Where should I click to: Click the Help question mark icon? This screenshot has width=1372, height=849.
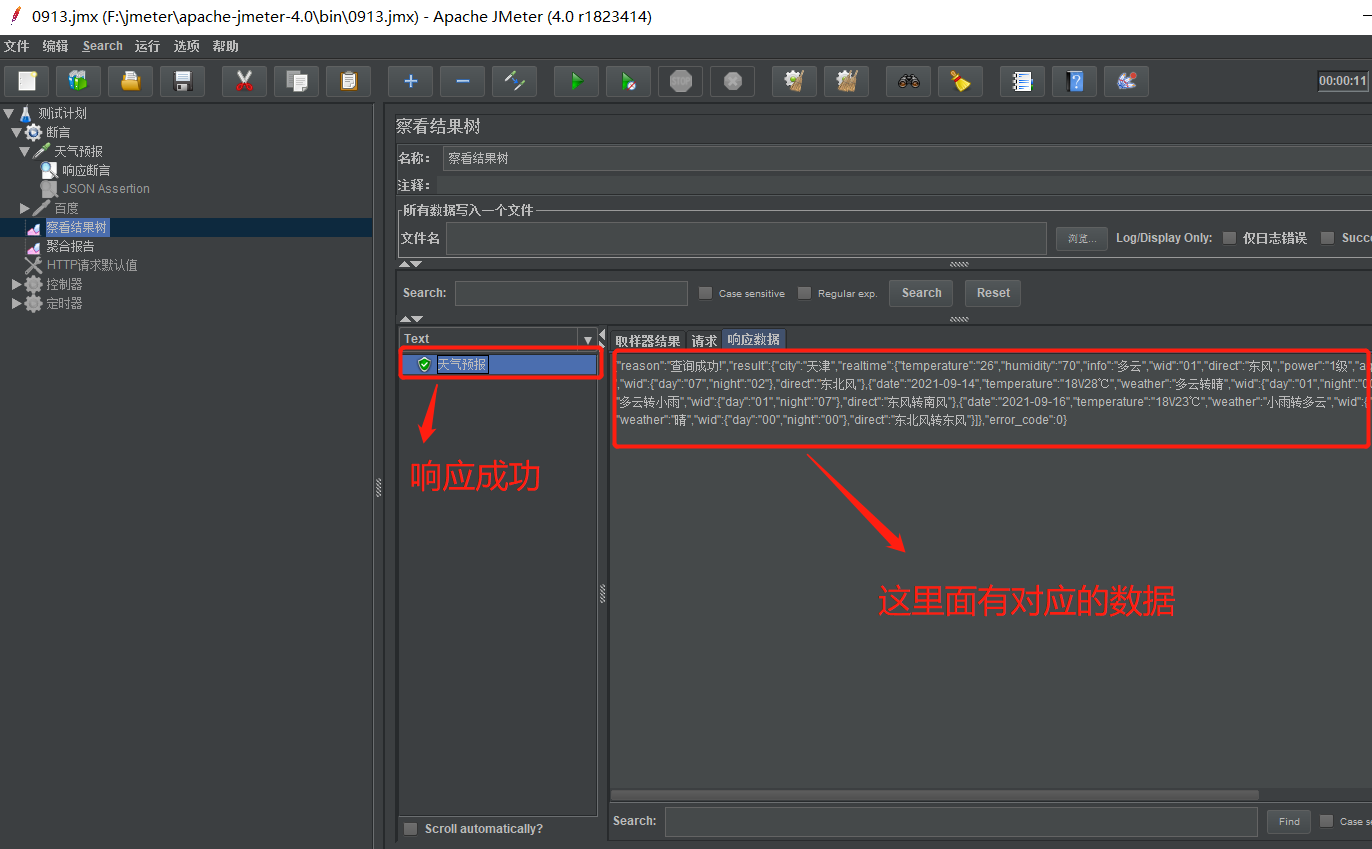(1074, 81)
